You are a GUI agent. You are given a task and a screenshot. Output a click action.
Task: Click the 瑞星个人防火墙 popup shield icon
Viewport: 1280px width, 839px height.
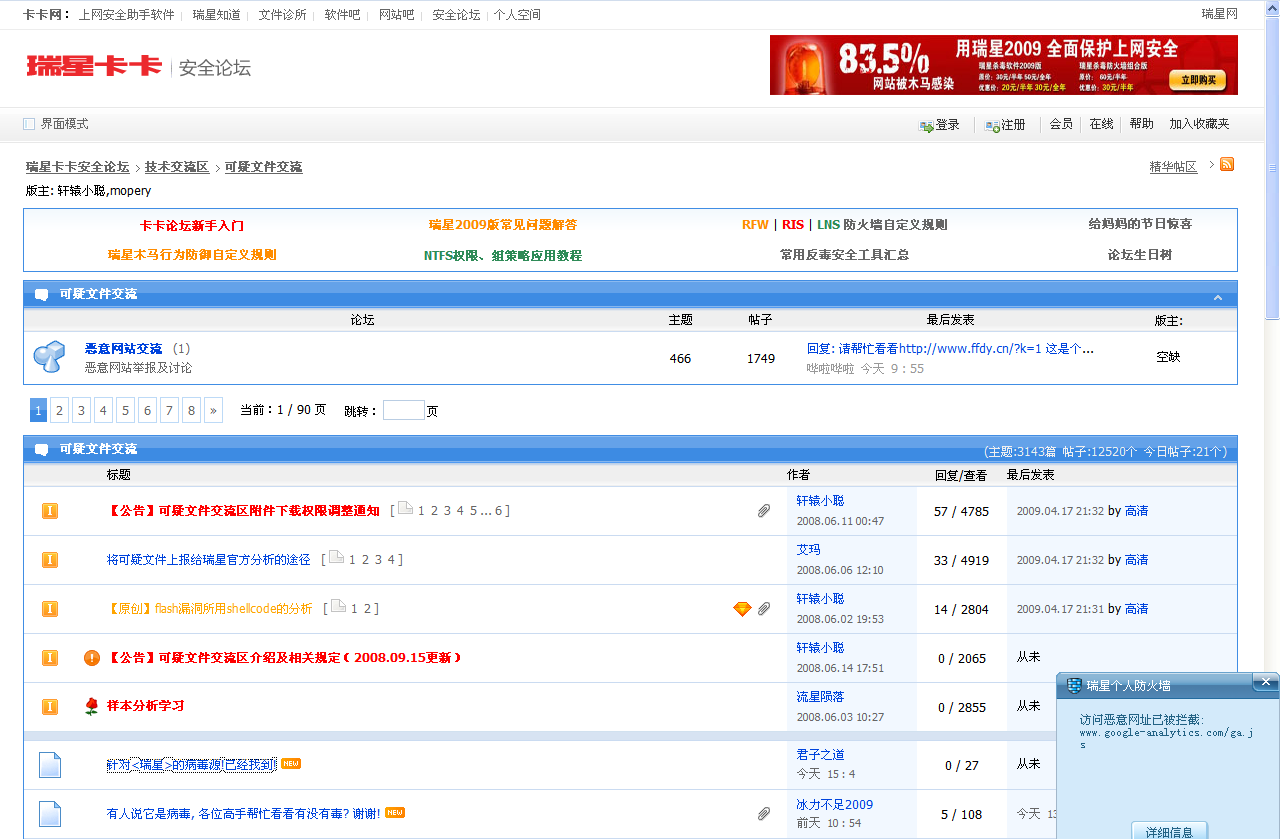click(x=1074, y=686)
